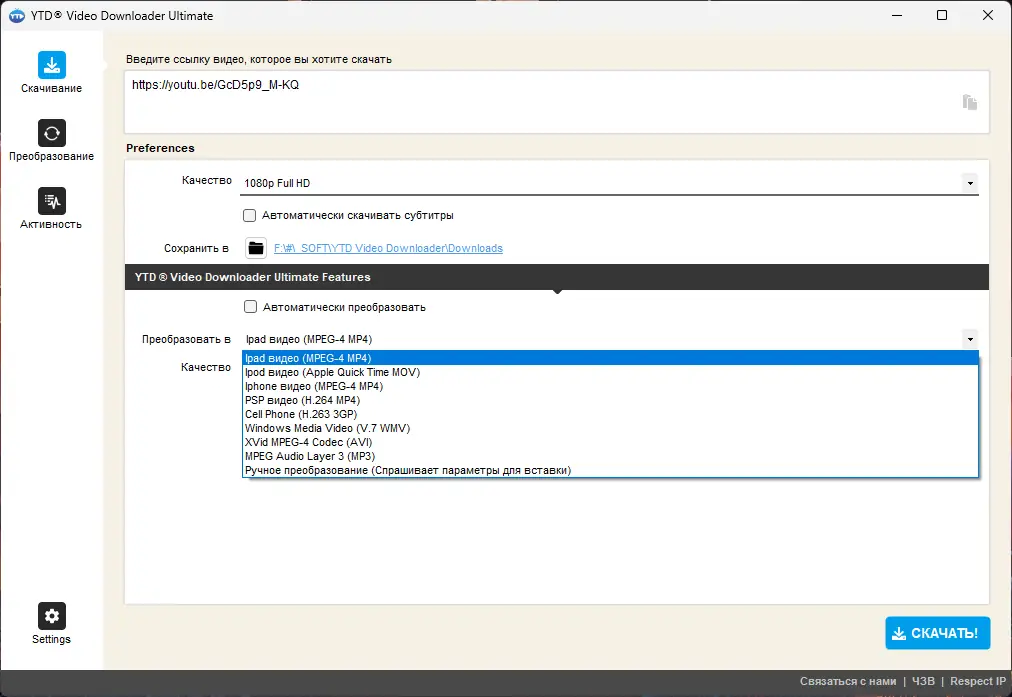The image size is (1012, 697).
Task: Select Ipad видео (MPEG-4 MP4) option
Action: (x=611, y=358)
